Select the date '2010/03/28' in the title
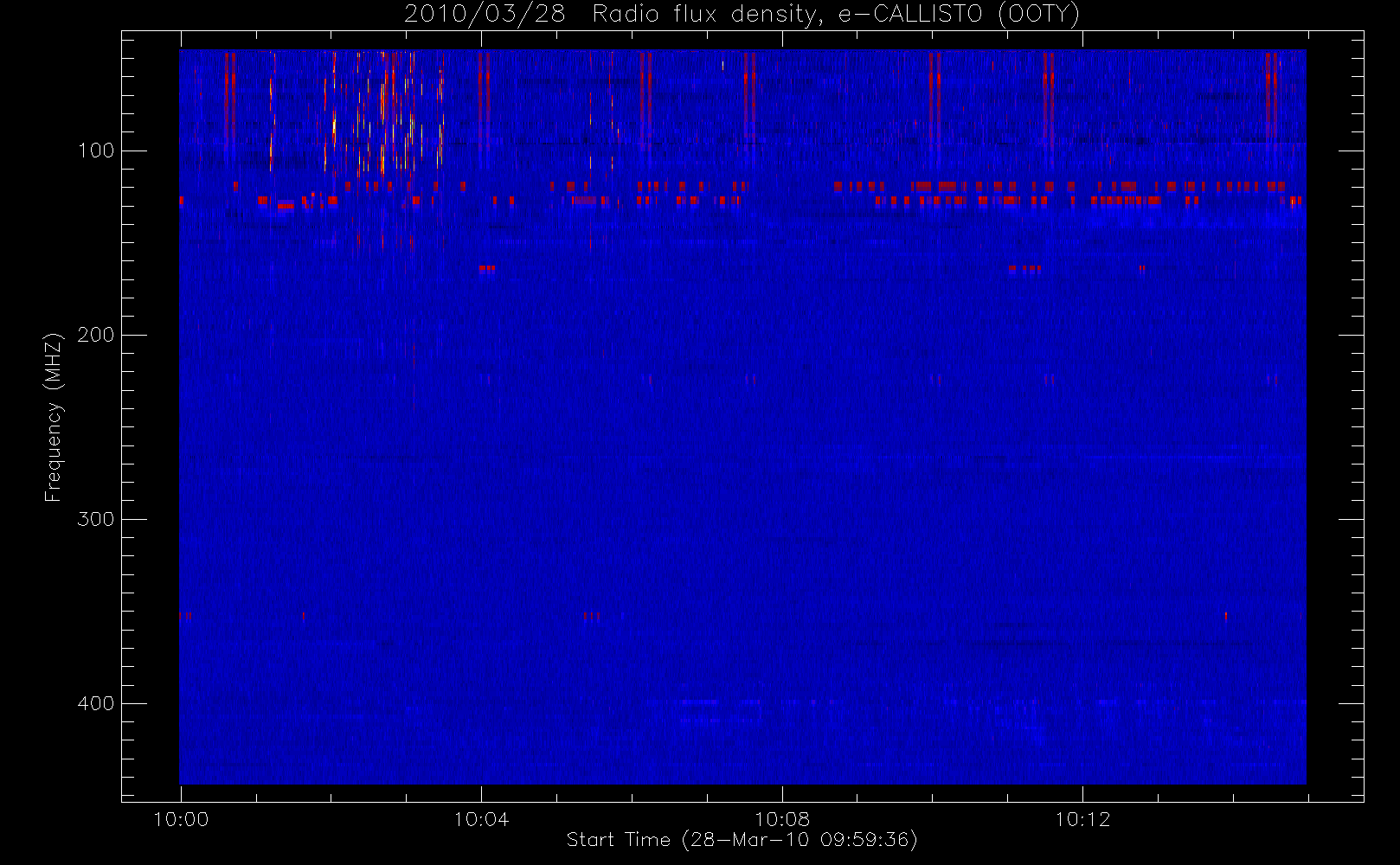The image size is (1400, 865). coord(485,15)
